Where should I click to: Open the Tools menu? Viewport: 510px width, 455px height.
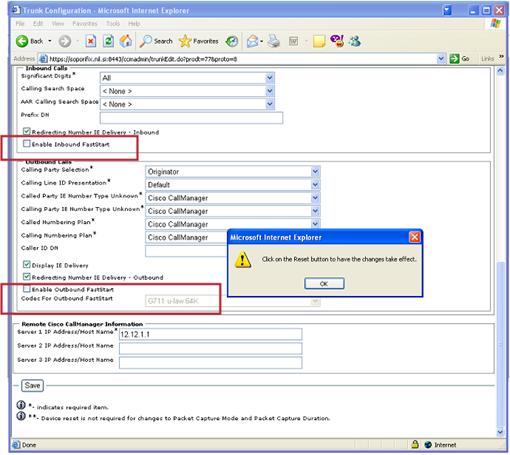coord(113,24)
